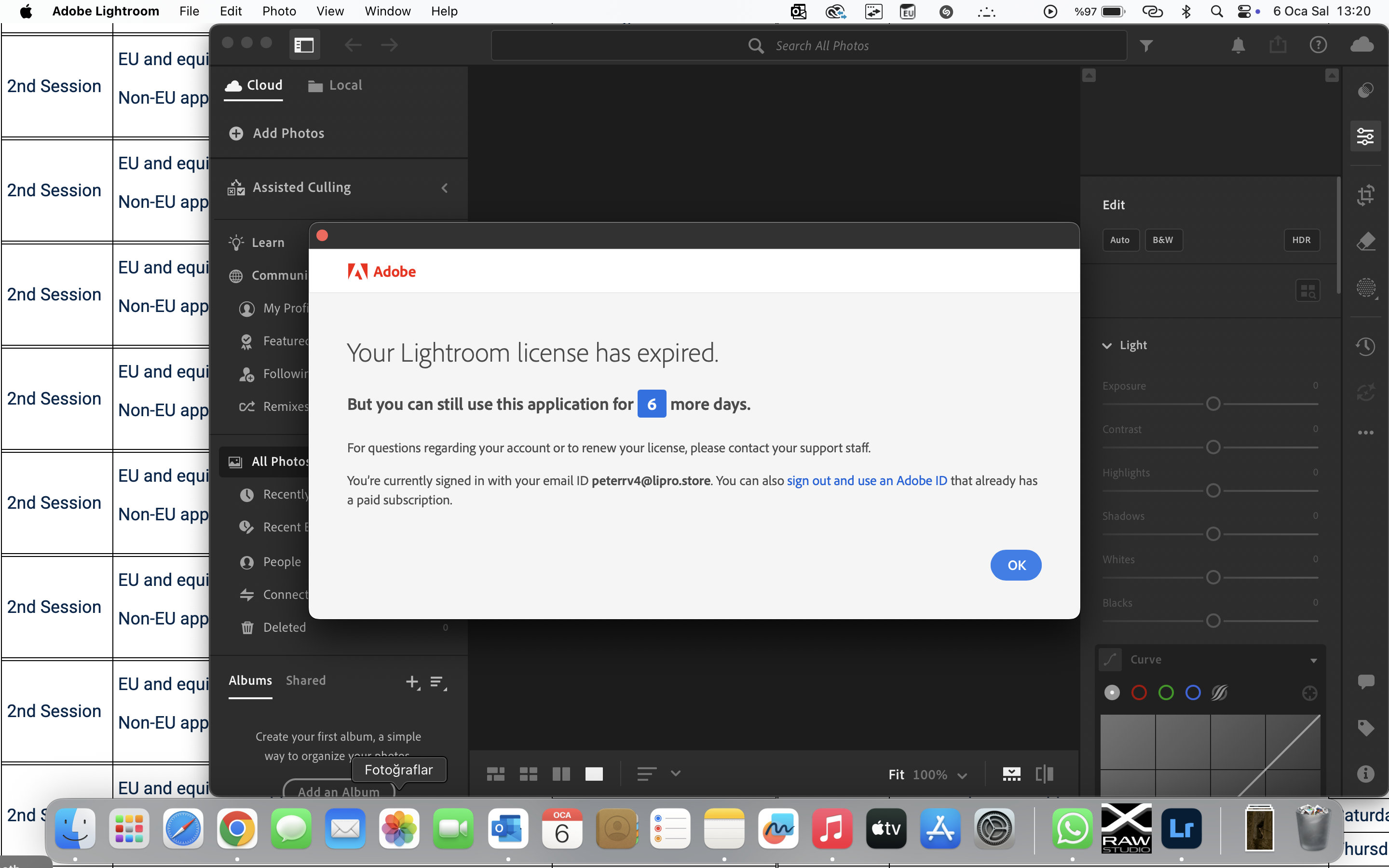Click the Contrast slider handle
The image size is (1389, 868).
click(x=1213, y=447)
